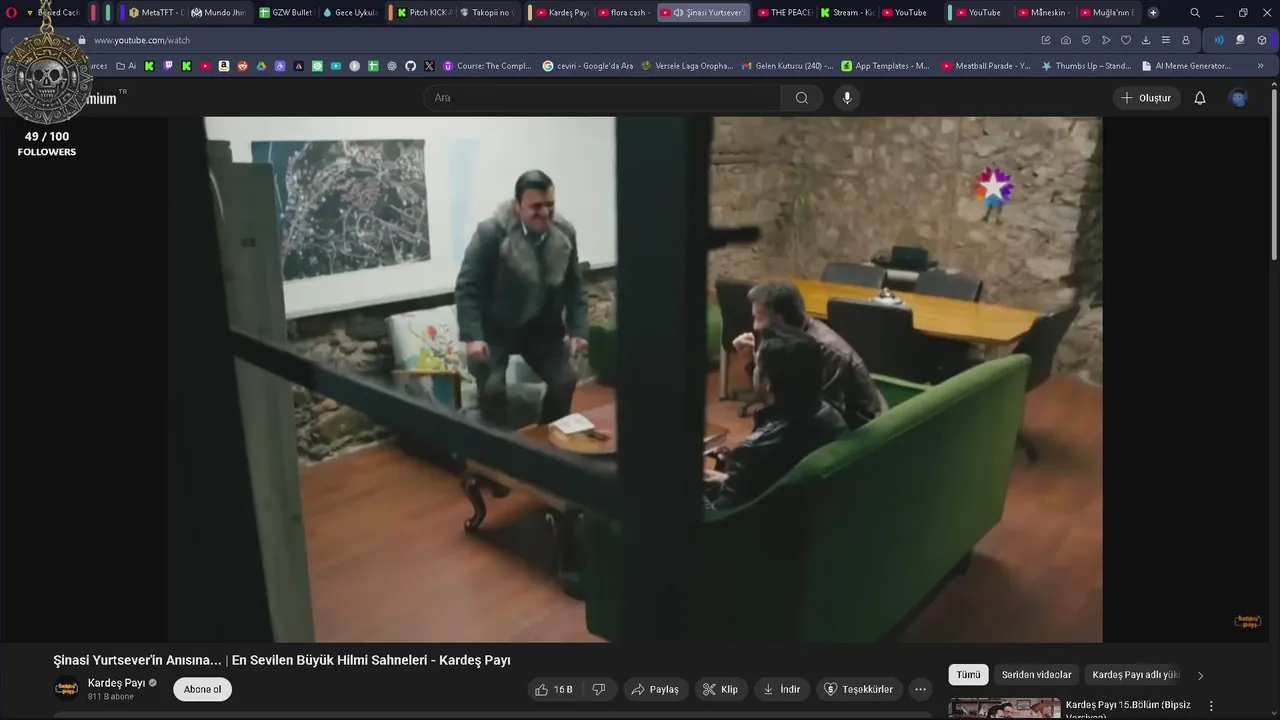Viewport: 1280px width, 720px height.
Task: Like the video (16 B)
Action: (554, 689)
